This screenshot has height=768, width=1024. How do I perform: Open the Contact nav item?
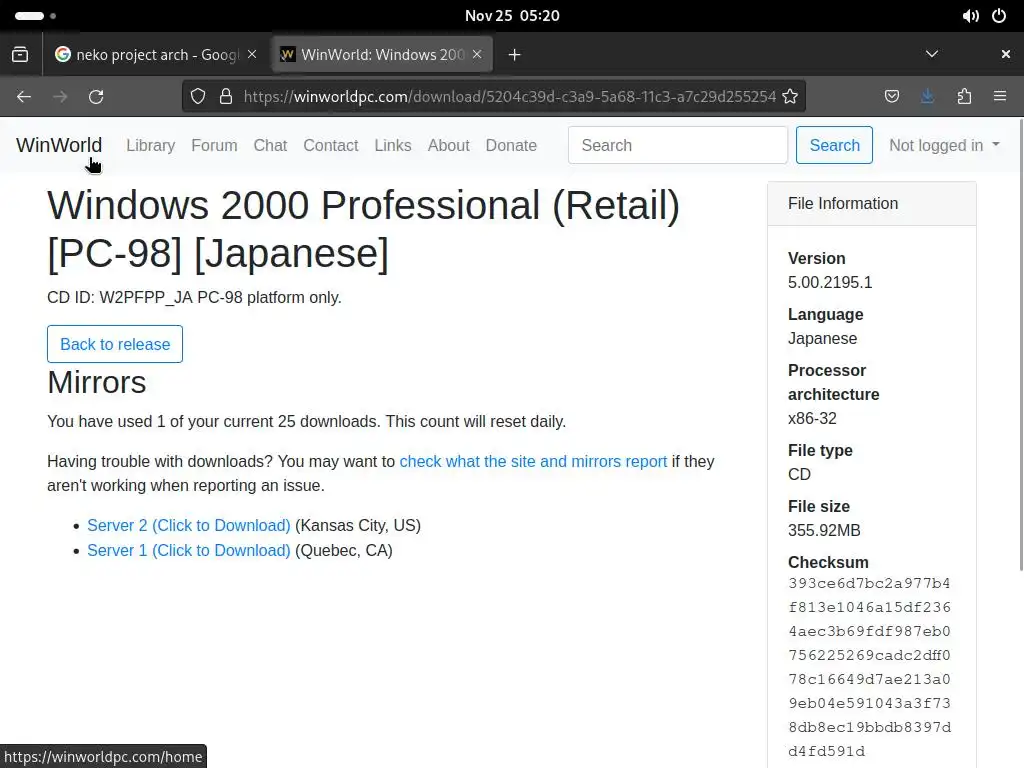click(330, 145)
